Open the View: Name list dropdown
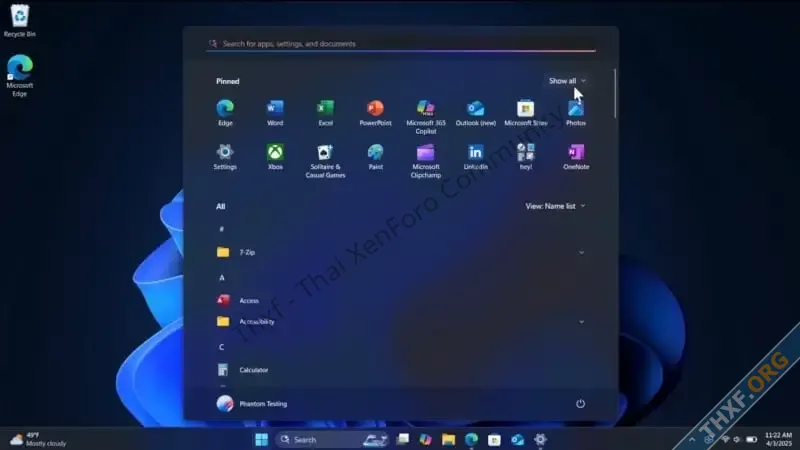 click(x=555, y=206)
